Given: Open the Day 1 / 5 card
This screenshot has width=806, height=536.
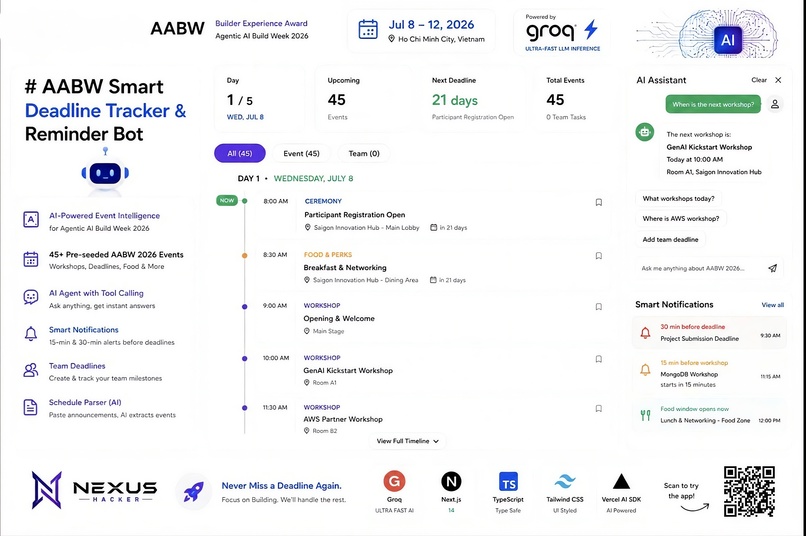Looking at the screenshot, I should coord(259,98).
